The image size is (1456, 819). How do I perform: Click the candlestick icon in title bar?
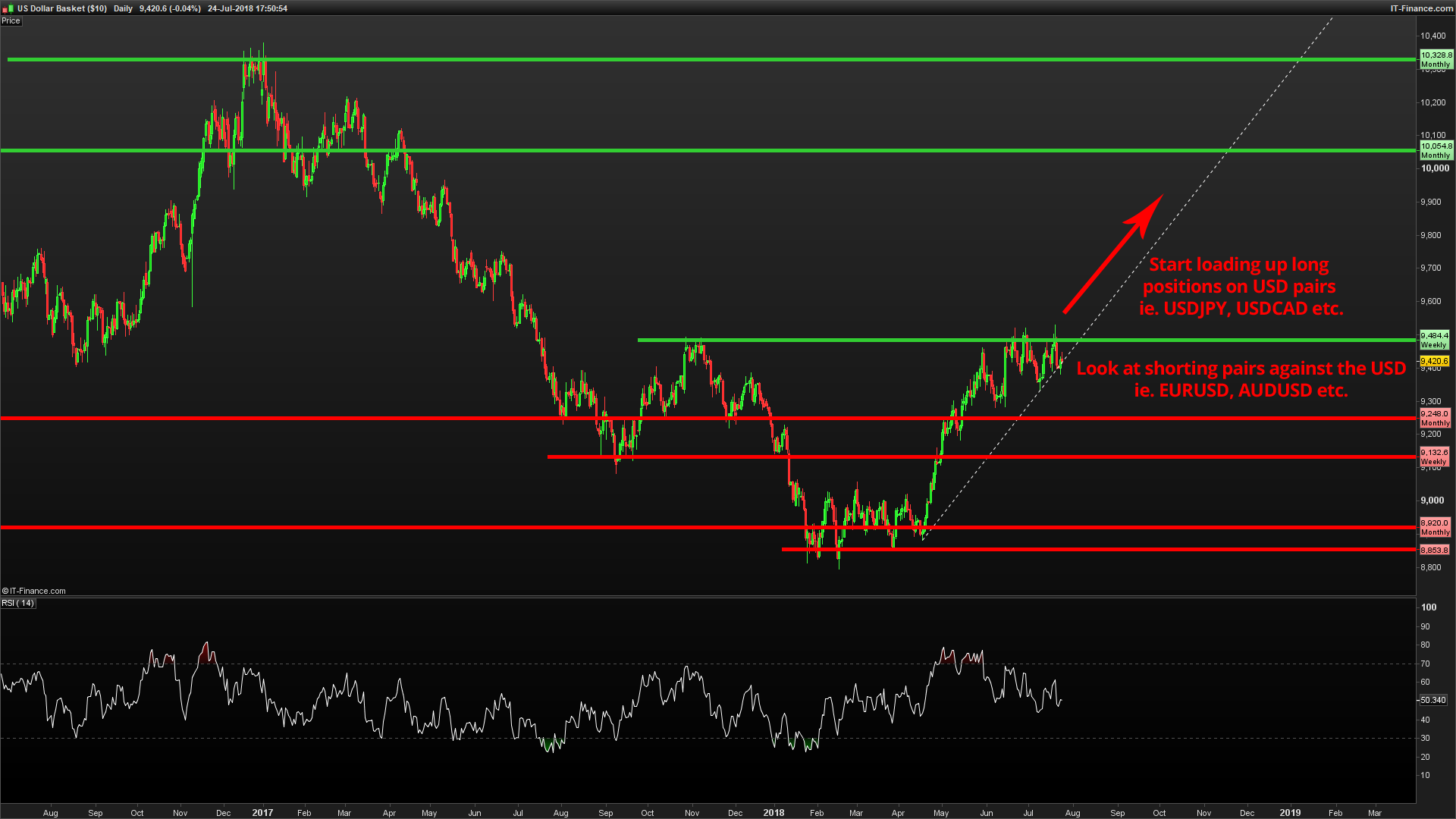[8, 8]
